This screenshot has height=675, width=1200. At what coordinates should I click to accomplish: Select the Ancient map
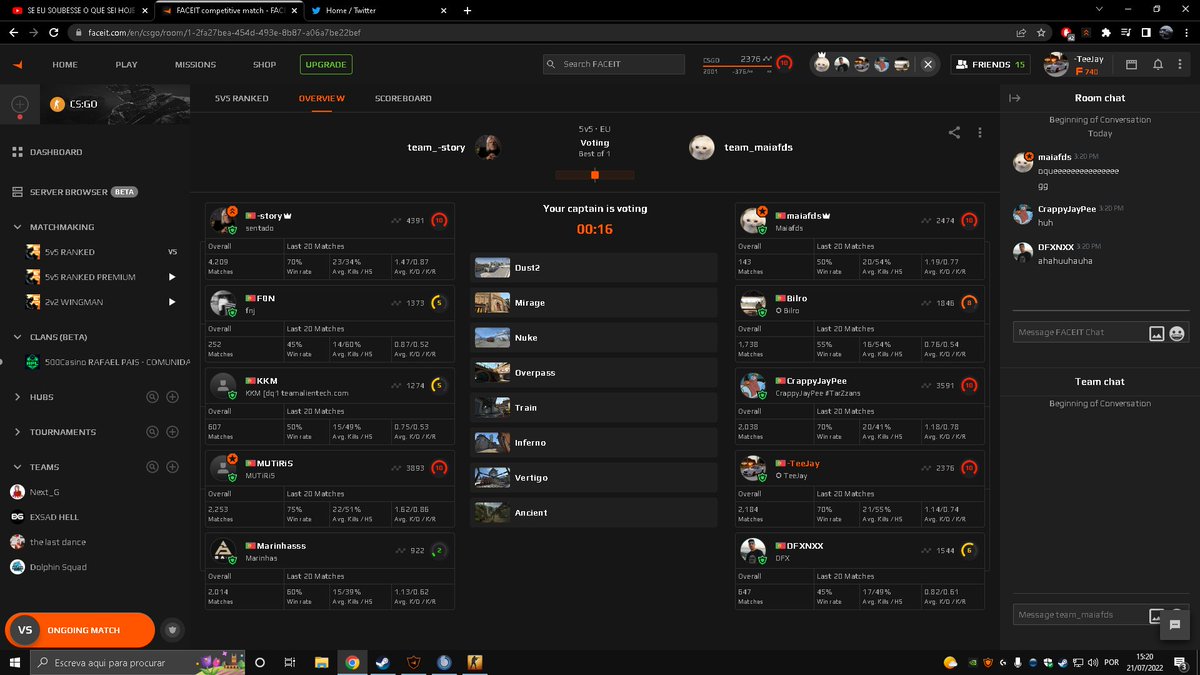click(x=594, y=513)
